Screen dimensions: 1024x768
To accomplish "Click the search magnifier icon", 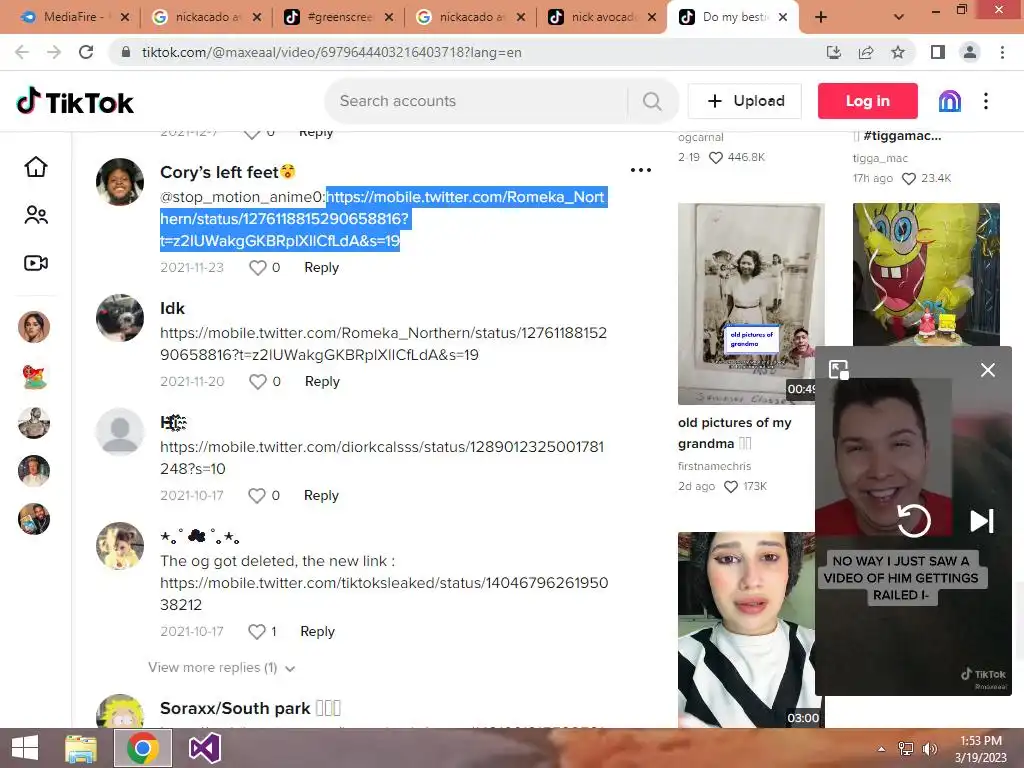I will 652,101.
